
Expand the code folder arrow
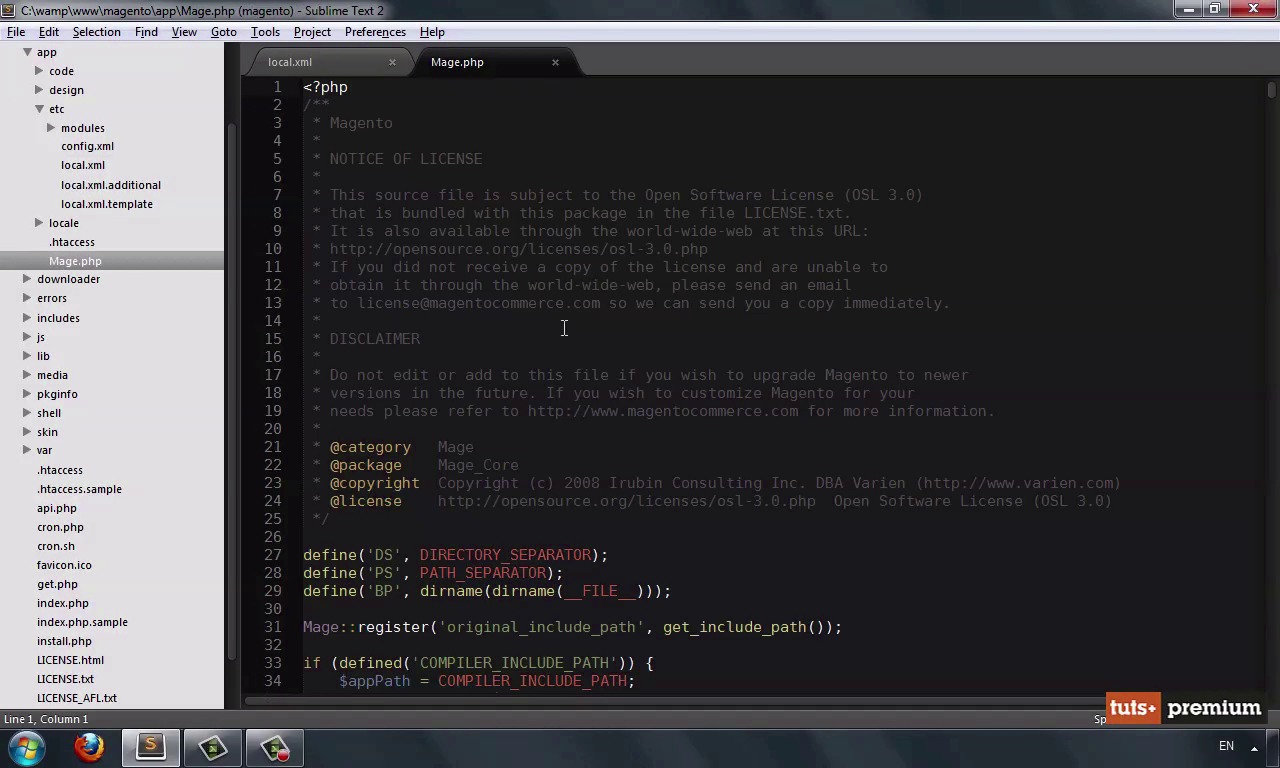tap(39, 71)
